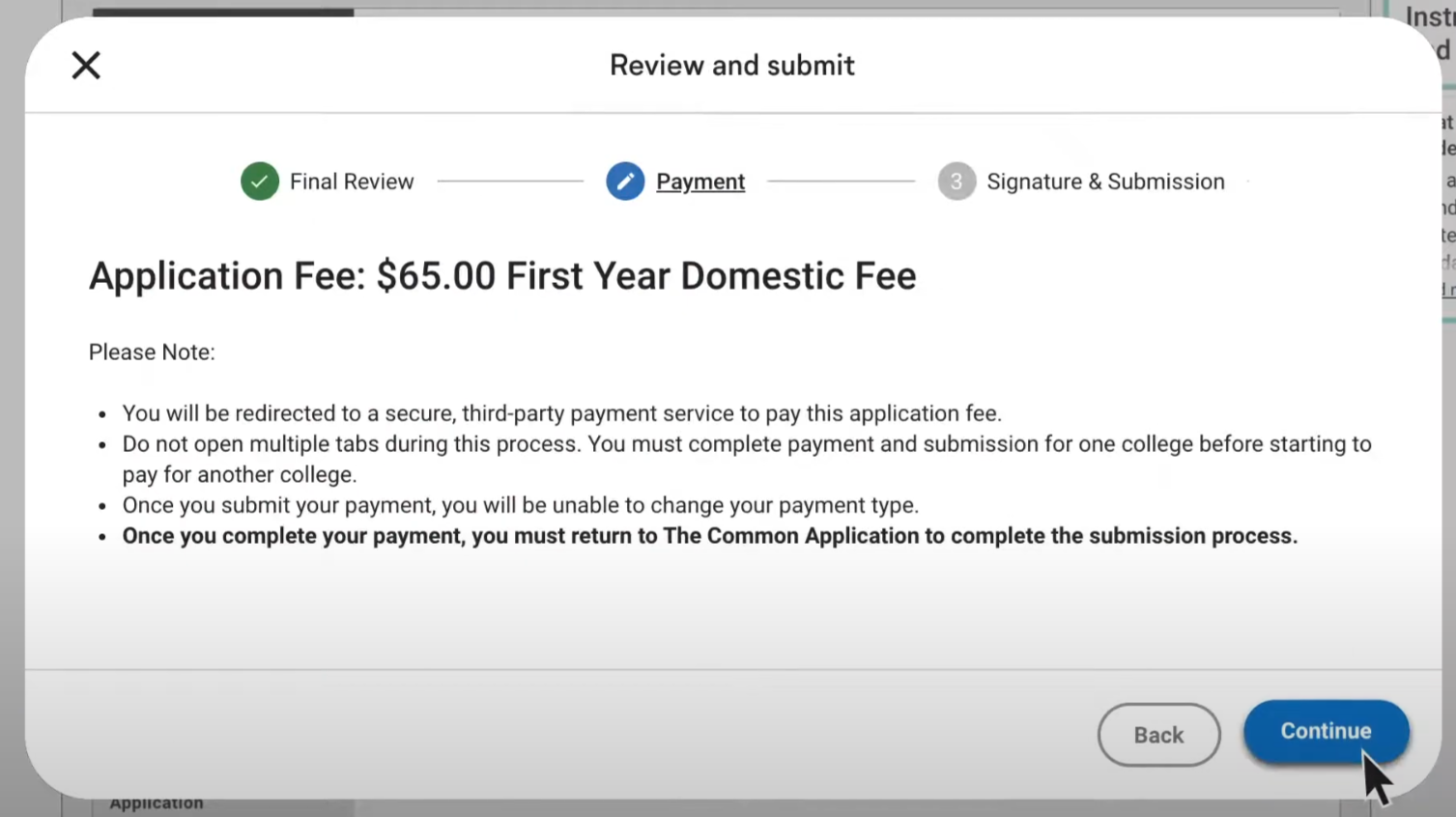The width and height of the screenshot is (1456, 817).
Task: Click the Application Fee heading text
Action: [501, 276]
